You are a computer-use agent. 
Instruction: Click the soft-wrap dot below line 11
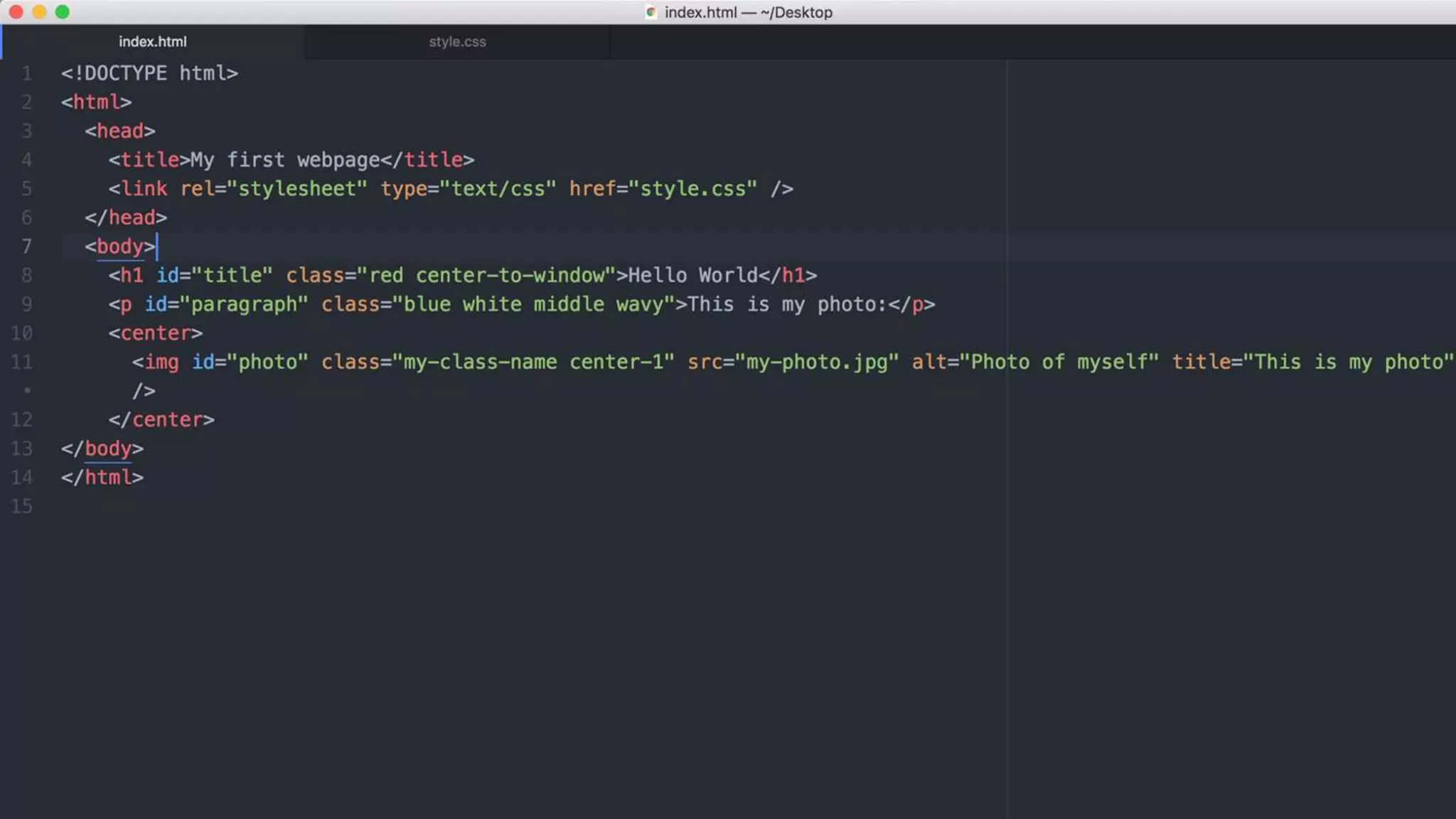(x=27, y=390)
